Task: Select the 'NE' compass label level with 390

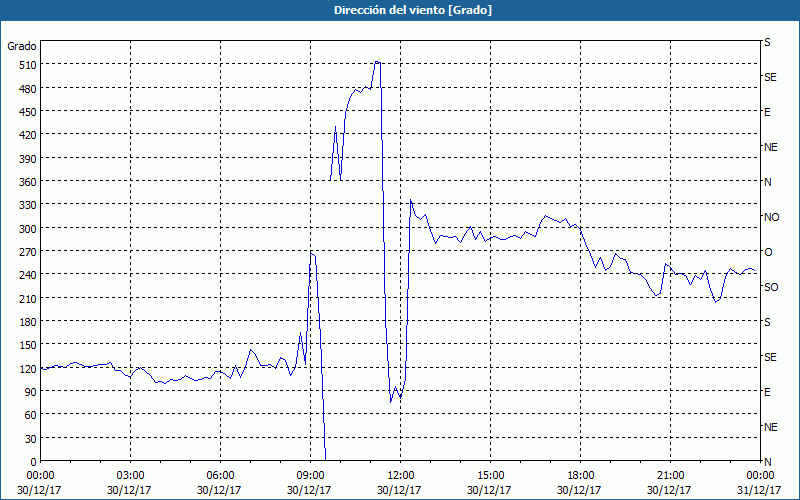Action: tap(770, 147)
